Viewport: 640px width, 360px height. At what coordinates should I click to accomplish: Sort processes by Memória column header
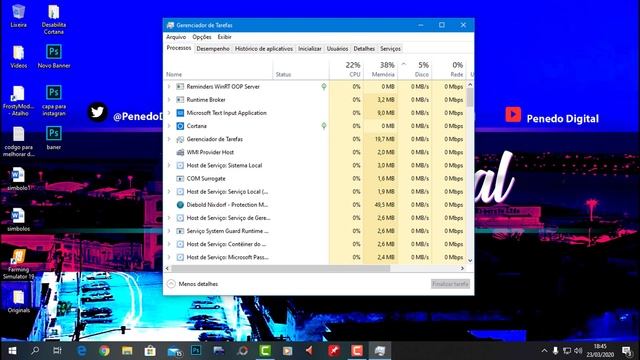click(380, 69)
